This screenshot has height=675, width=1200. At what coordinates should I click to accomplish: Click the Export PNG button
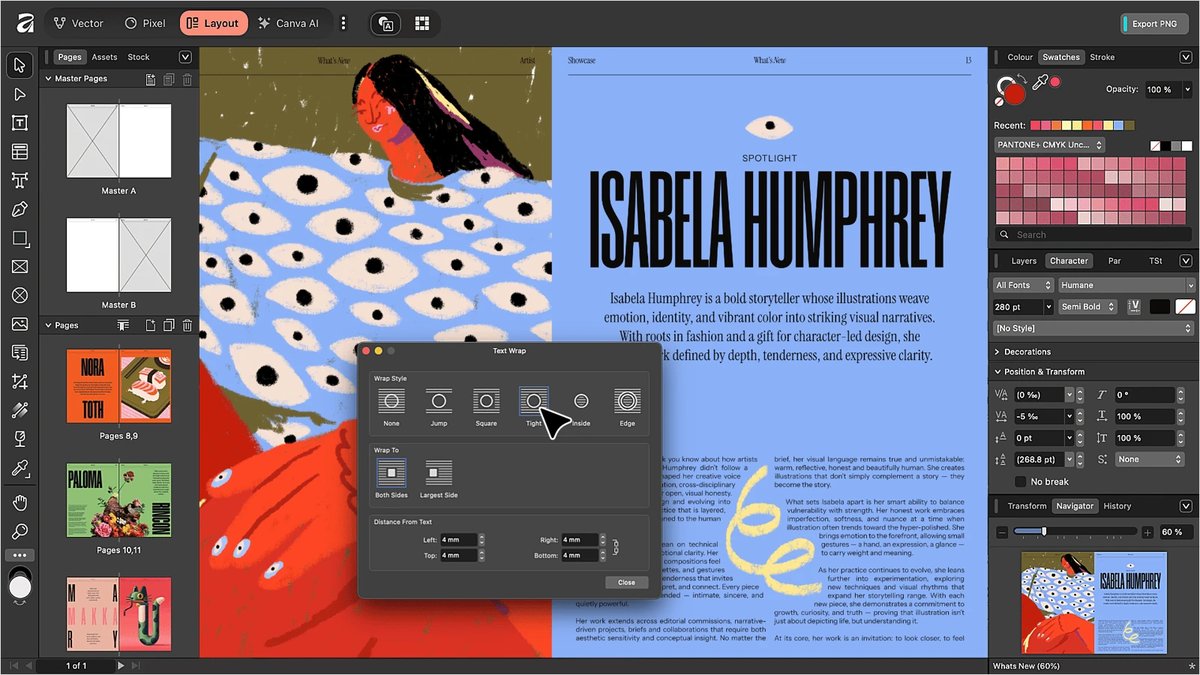tap(1154, 23)
